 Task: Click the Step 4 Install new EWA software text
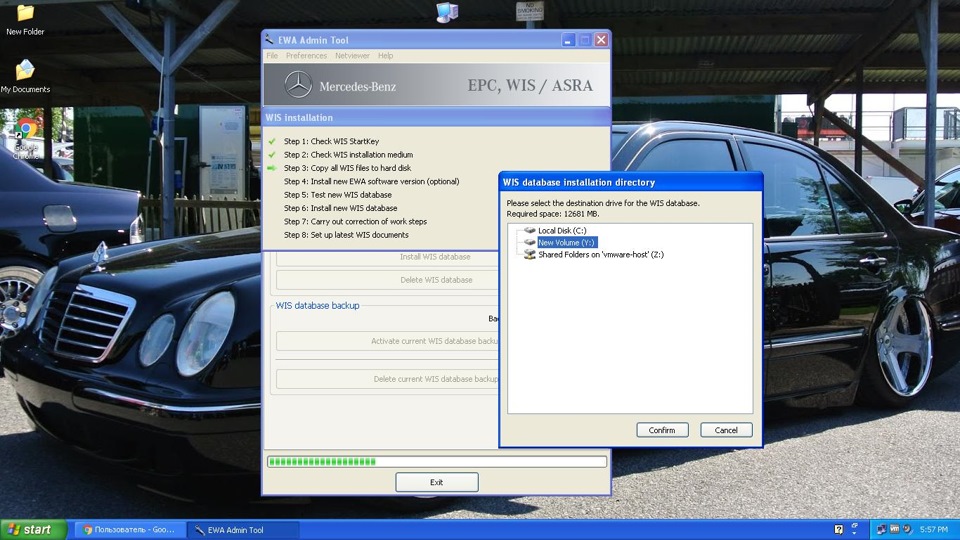(x=371, y=181)
